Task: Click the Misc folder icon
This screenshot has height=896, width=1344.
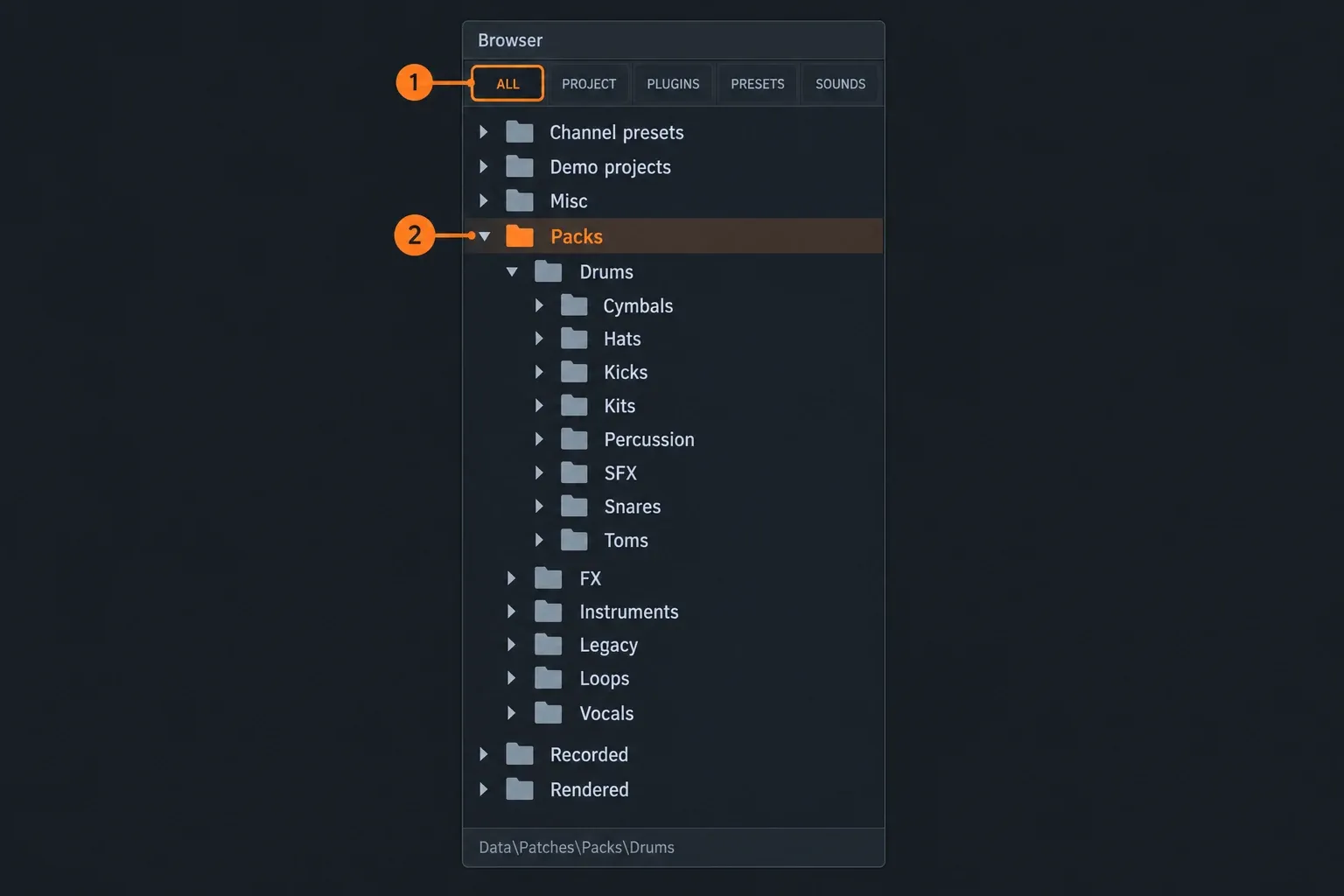Action: (520, 200)
